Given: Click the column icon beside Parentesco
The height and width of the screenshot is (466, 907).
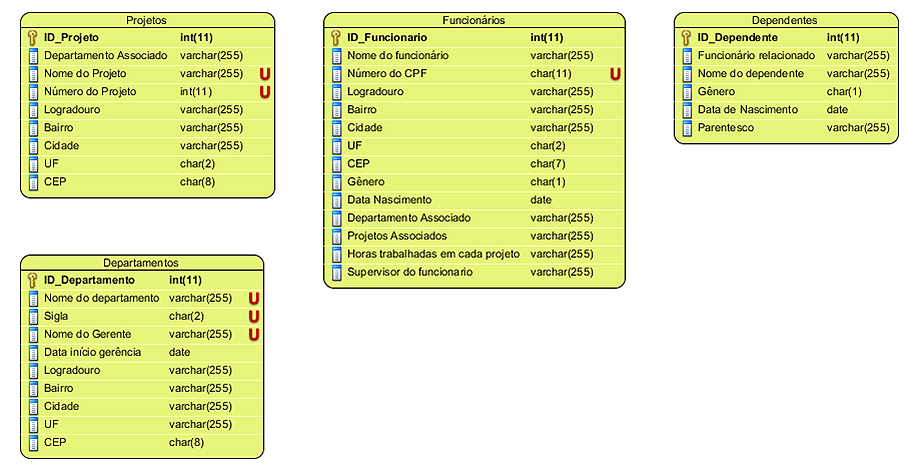Looking at the screenshot, I should 686,128.
